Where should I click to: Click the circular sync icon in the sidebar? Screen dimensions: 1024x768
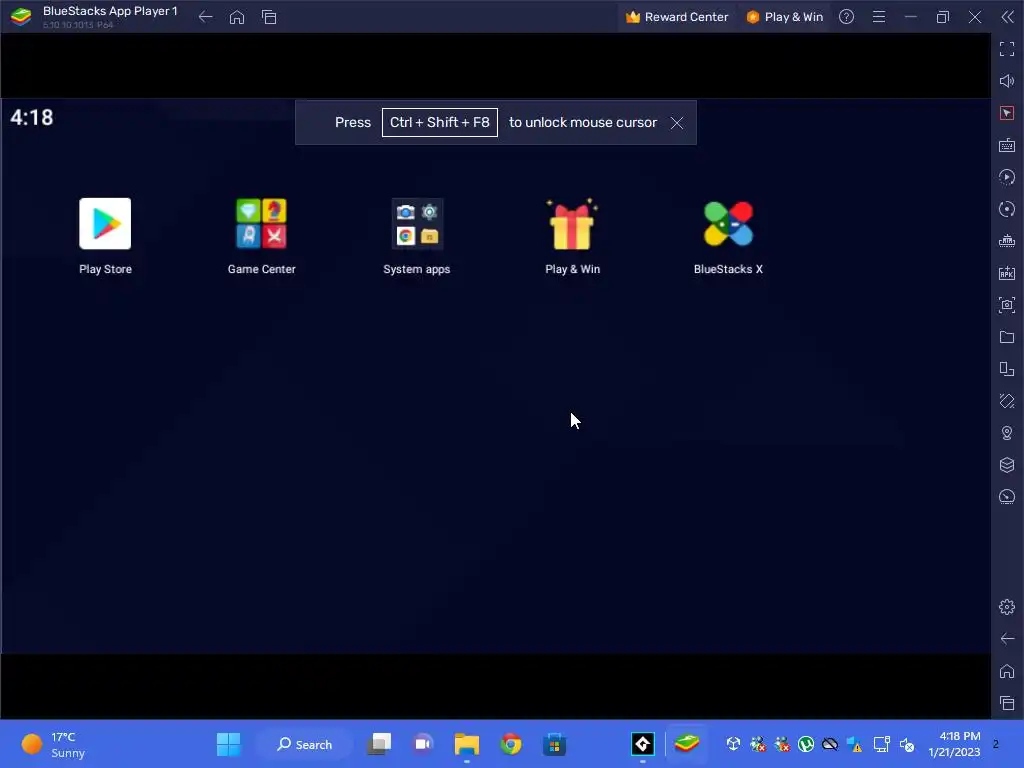pos(1007,209)
